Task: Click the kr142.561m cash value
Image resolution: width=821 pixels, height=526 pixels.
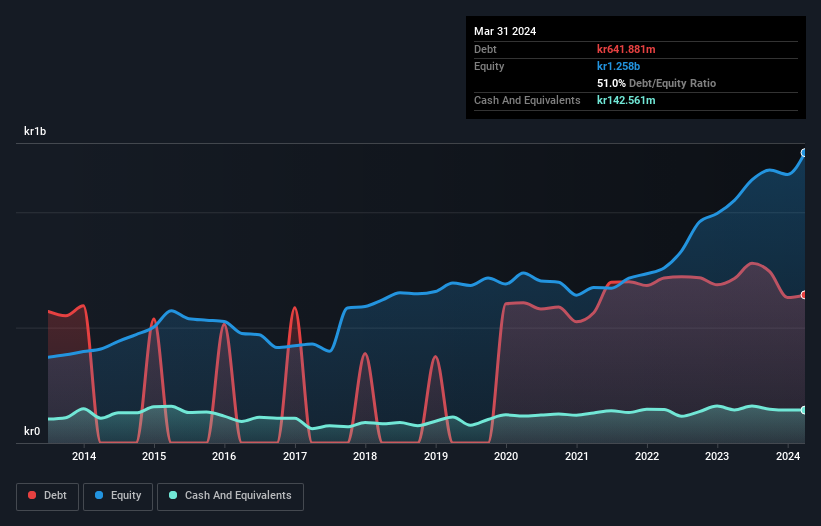Action: [626, 100]
